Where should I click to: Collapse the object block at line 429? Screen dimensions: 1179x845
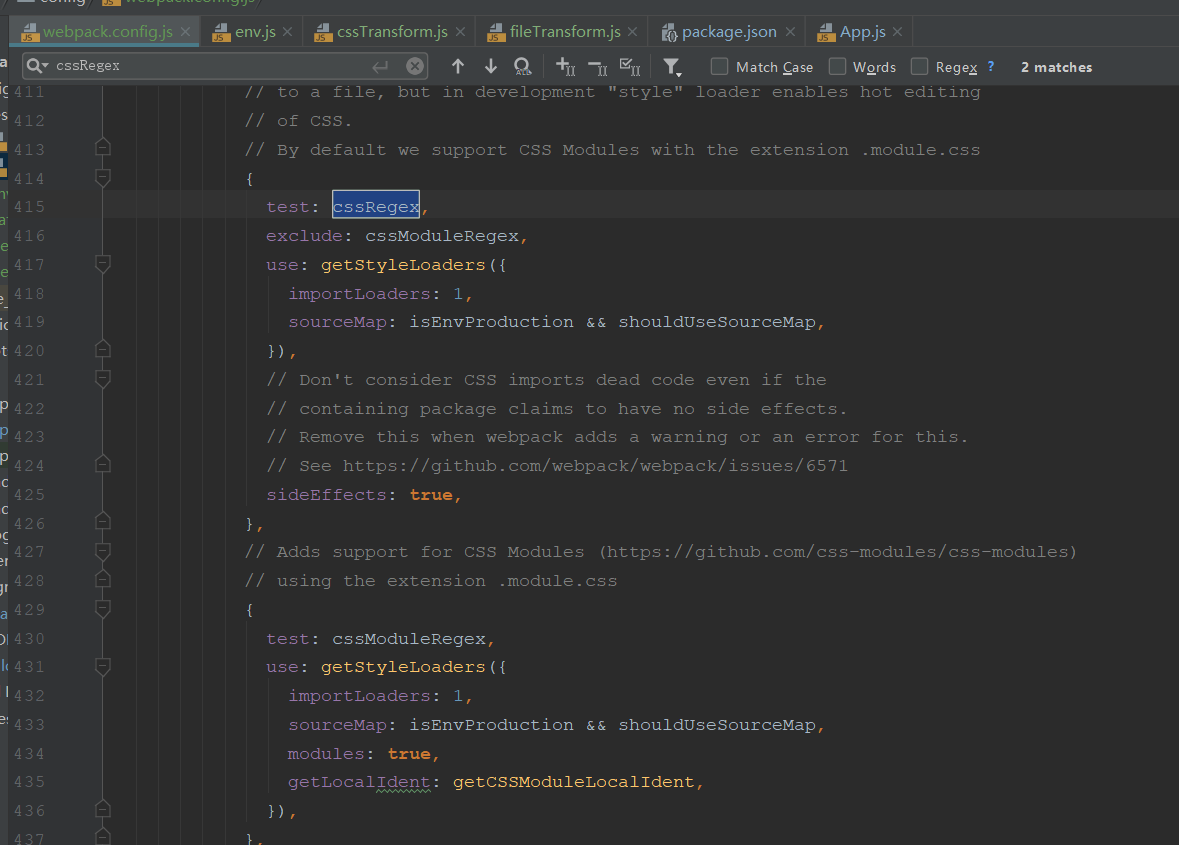click(103, 608)
